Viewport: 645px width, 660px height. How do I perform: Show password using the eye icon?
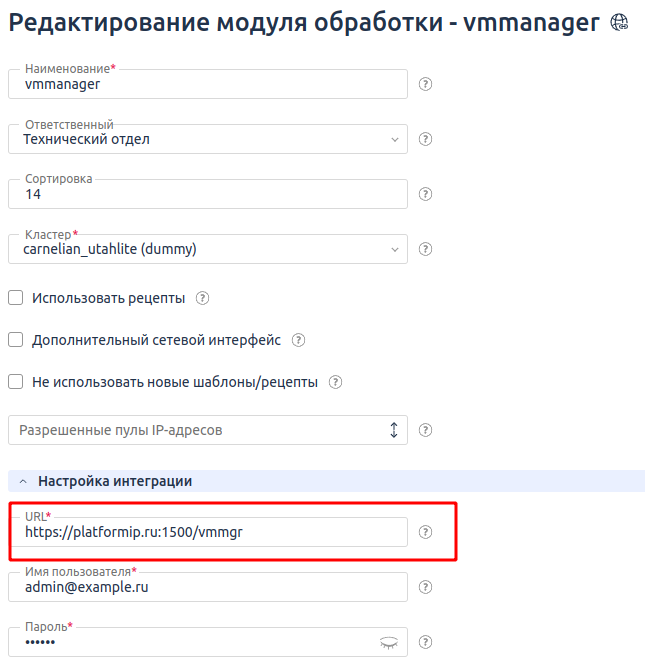389,643
